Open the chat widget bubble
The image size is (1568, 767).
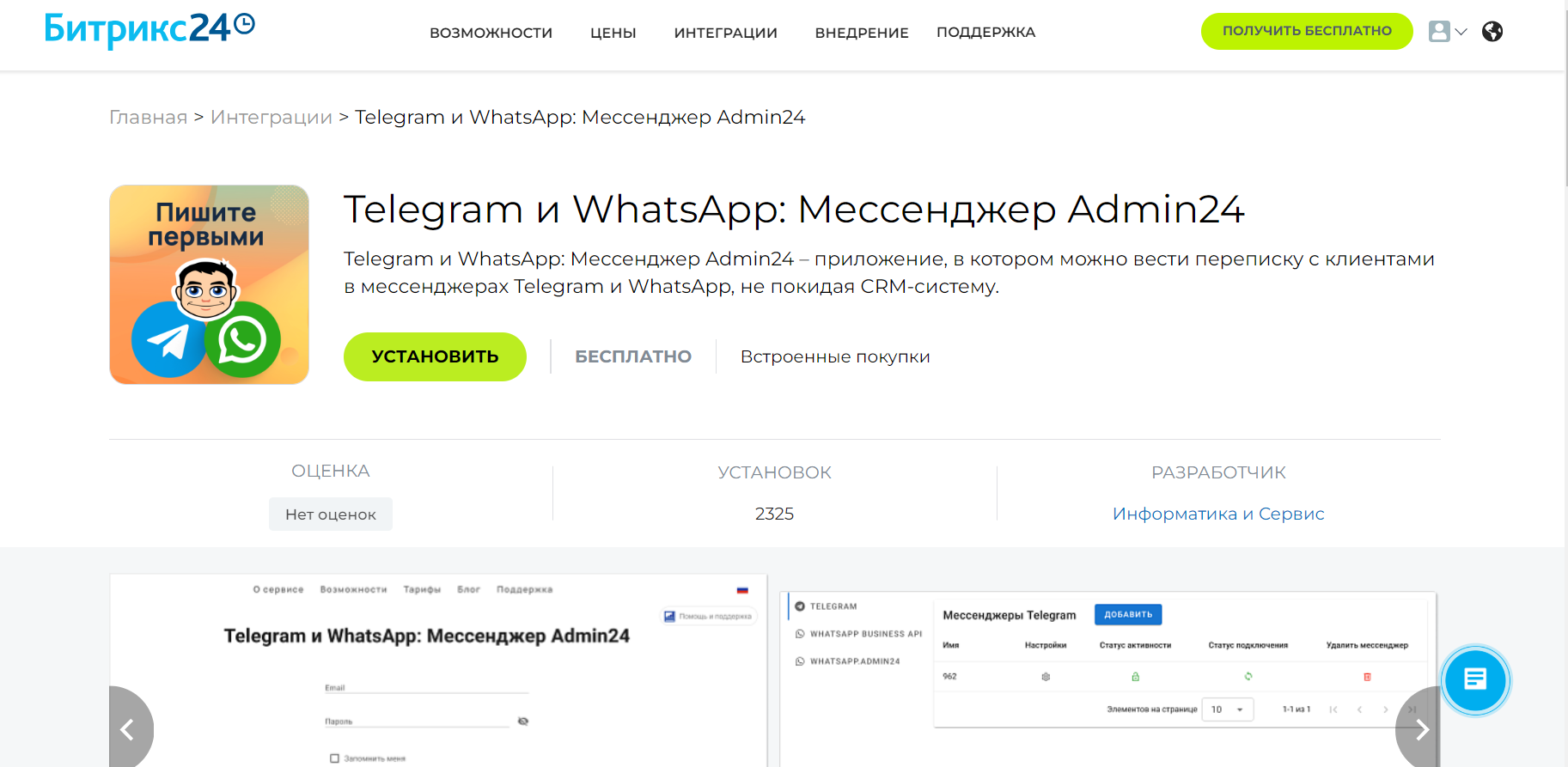tap(1475, 679)
